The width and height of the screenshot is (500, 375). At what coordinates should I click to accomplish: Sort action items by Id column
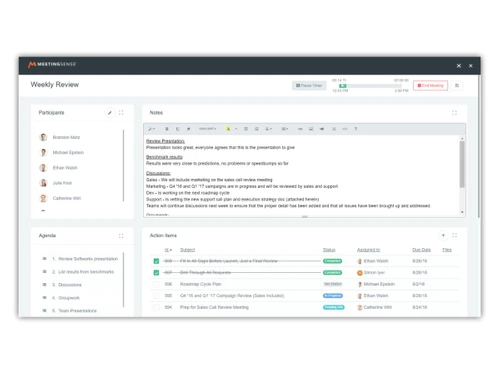point(168,250)
